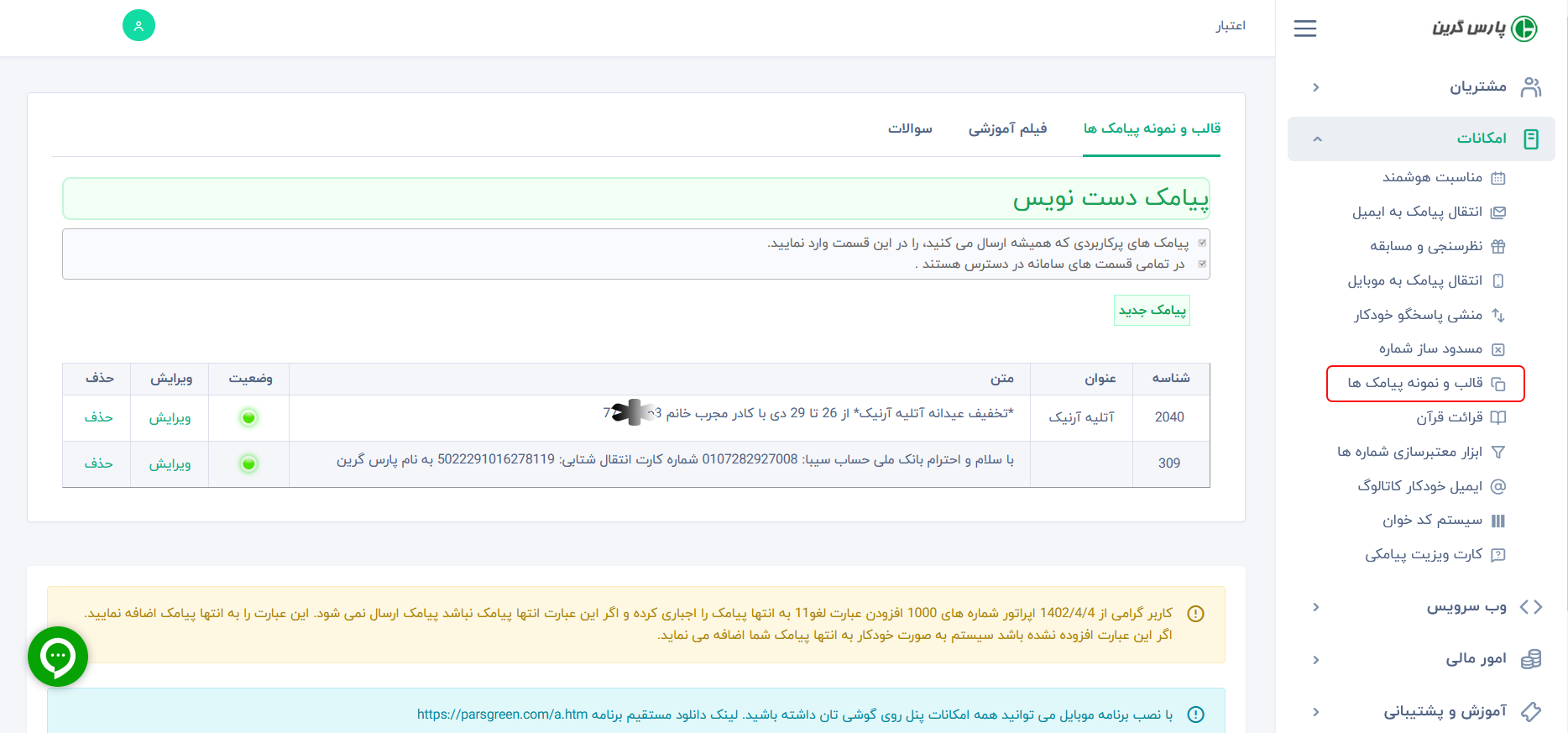Click the book icon for قرائت قرآن
The height and width of the screenshot is (733, 1568).
pyautogui.click(x=1497, y=417)
